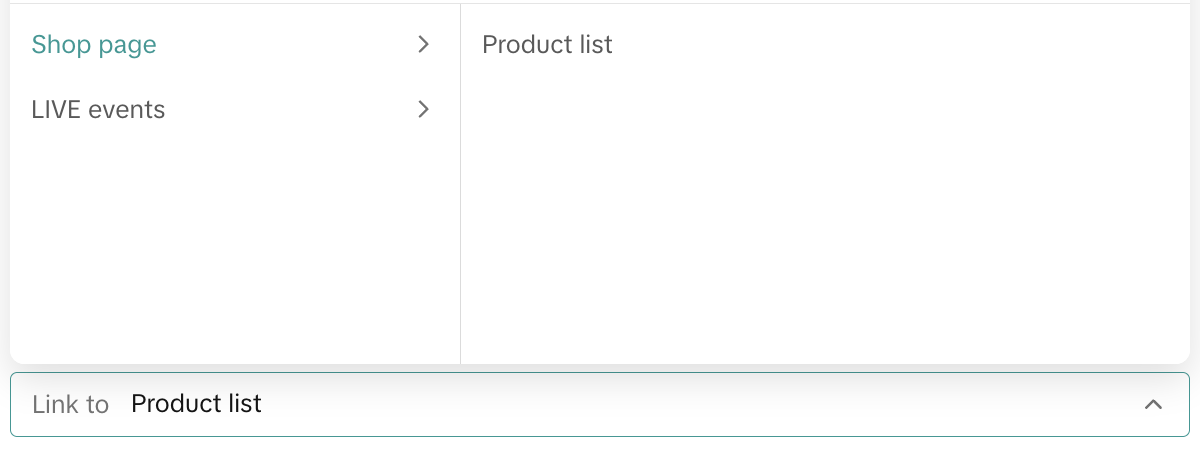This screenshot has width=1200, height=450.
Task: Open the LIVE events category
Action: click(x=98, y=110)
